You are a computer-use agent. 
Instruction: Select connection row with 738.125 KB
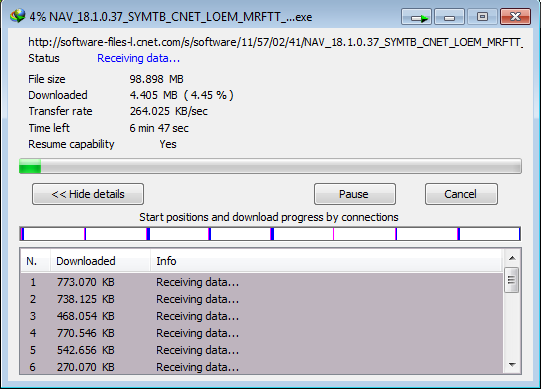(262, 299)
